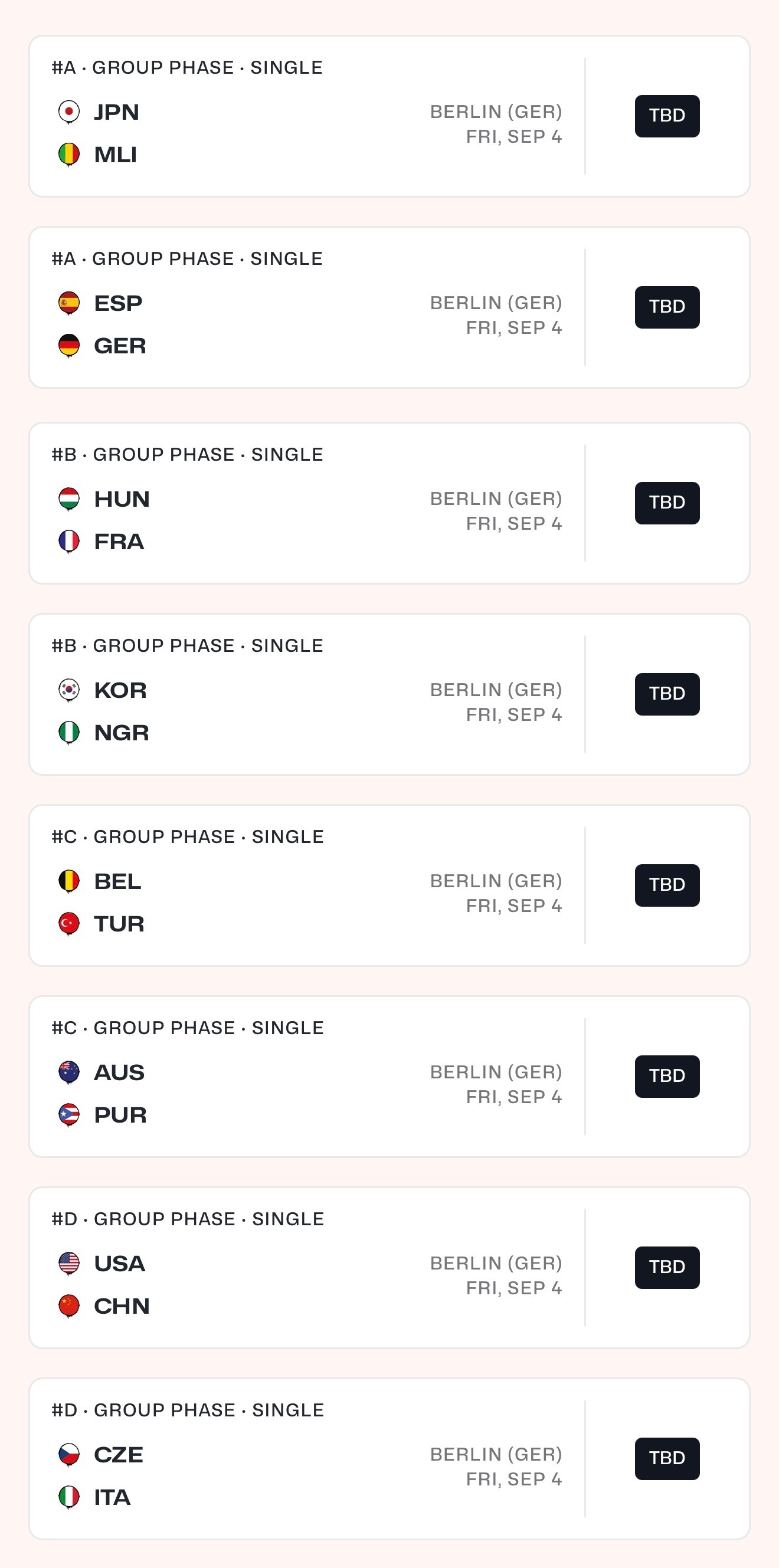The image size is (779, 1568).
Task: Click the Turkey flag icon
Action: [x=69, y=924]
